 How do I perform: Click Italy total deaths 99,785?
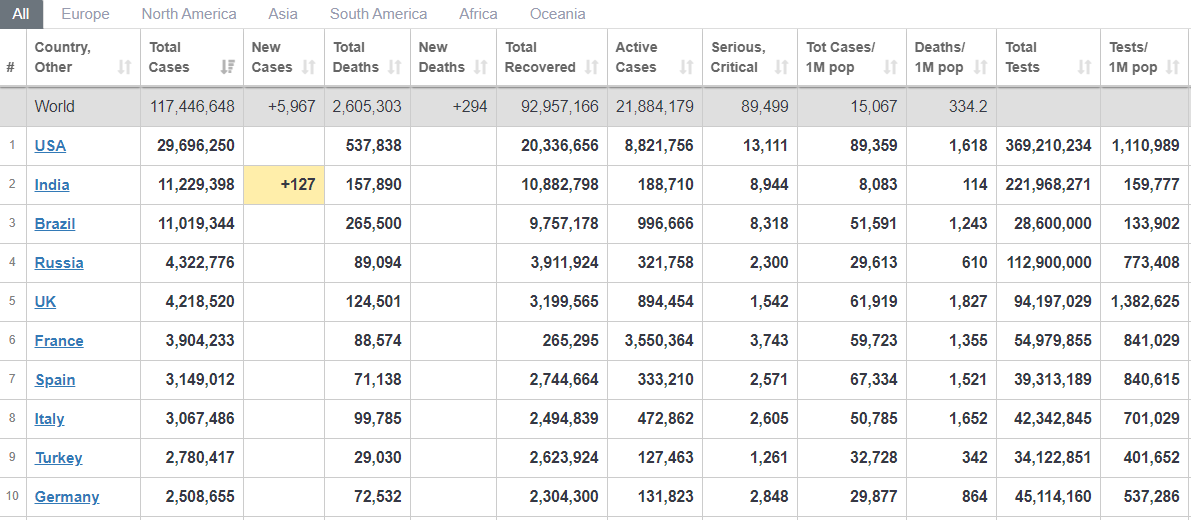(x=376, y=419)
